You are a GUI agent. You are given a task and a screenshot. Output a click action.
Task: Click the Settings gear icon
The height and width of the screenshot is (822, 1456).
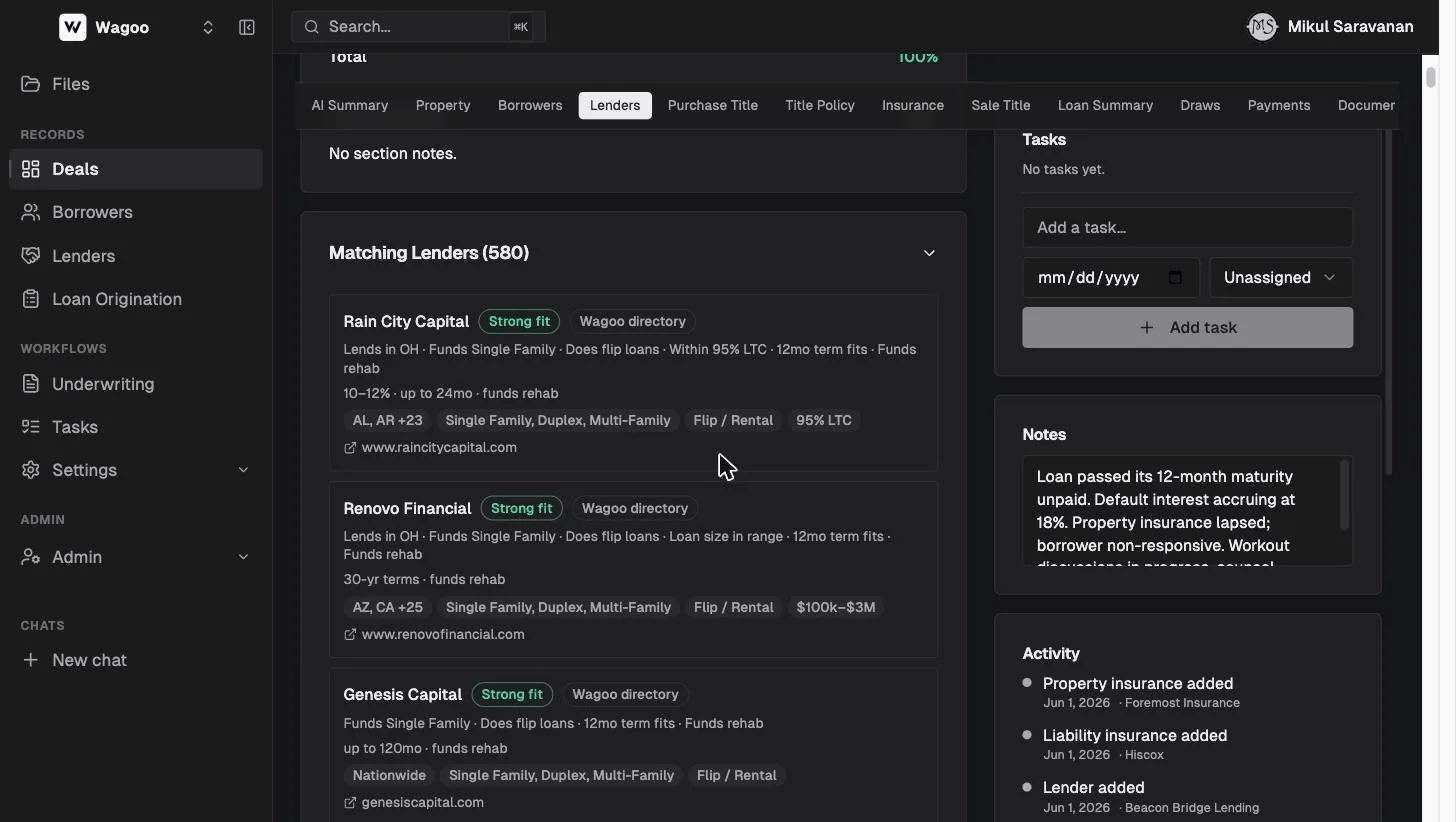tap(31, 470)
